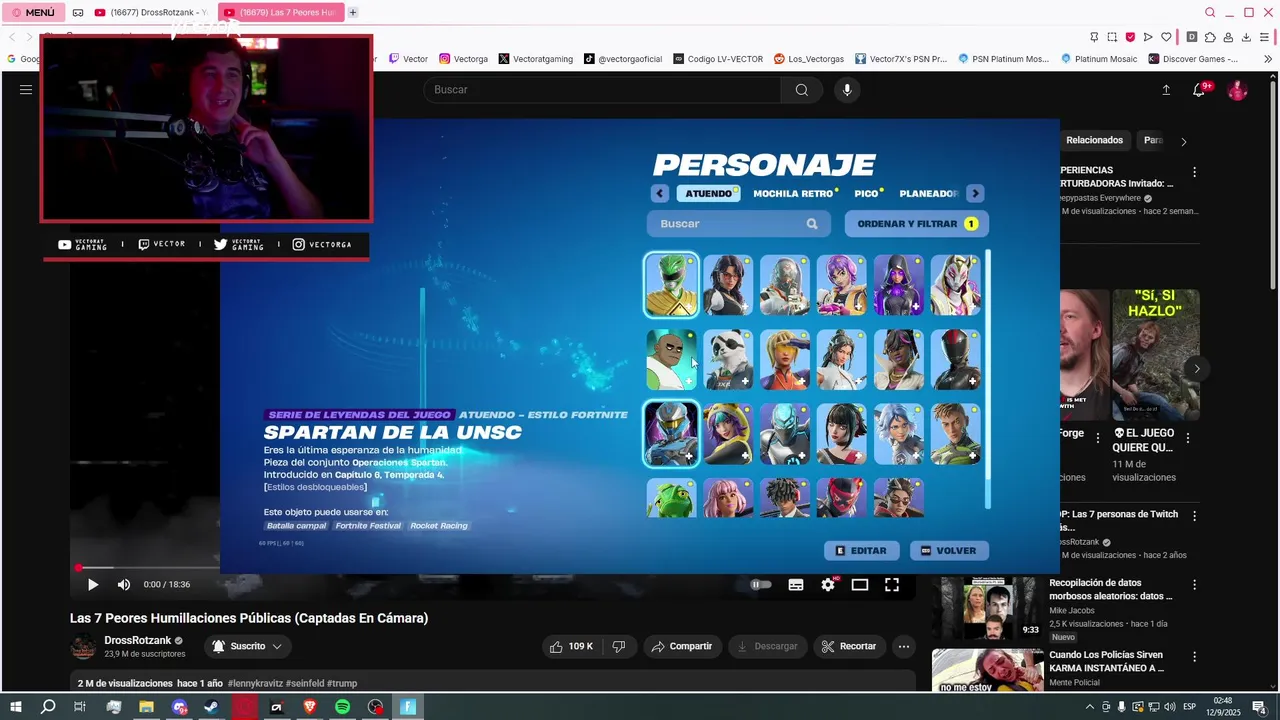Select the green chameleon skin tile

[x=671, y=497]
